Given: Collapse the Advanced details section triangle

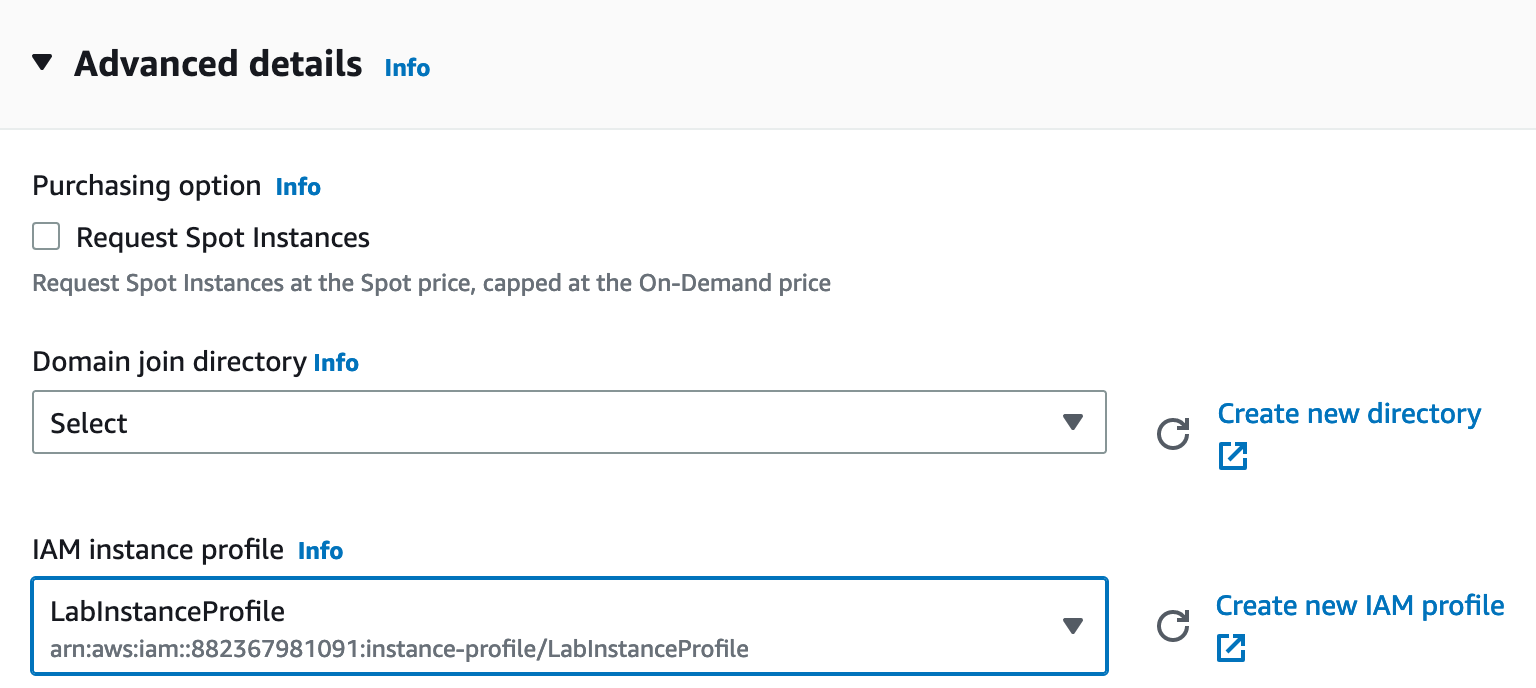Looking at the screenshot, I should pyautogui.click(x=42, y=64).
